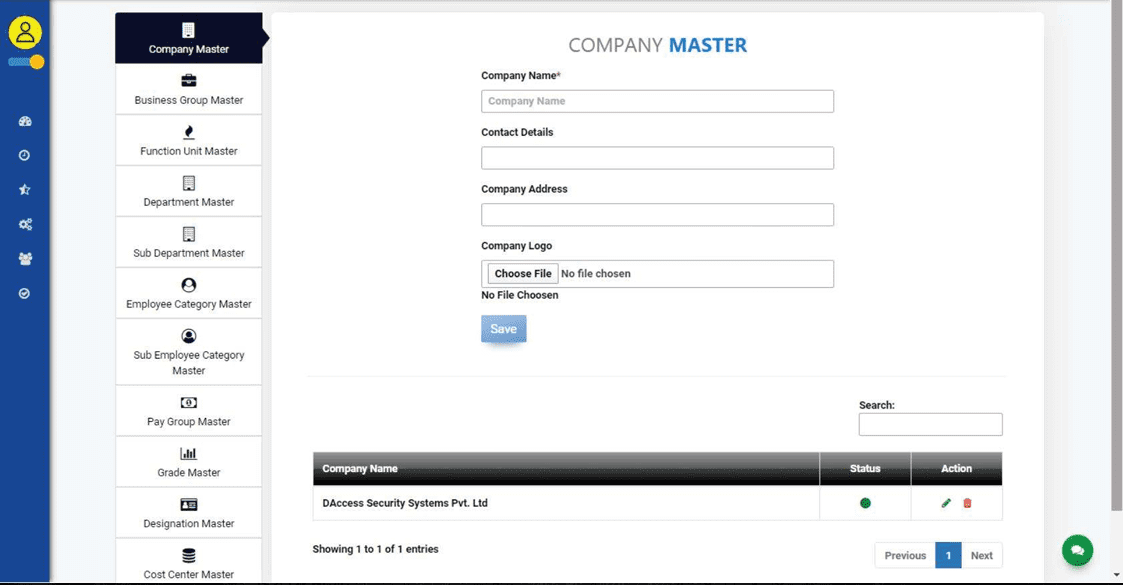
Task: Go to the Next page of entries
Action: [981, 555]
